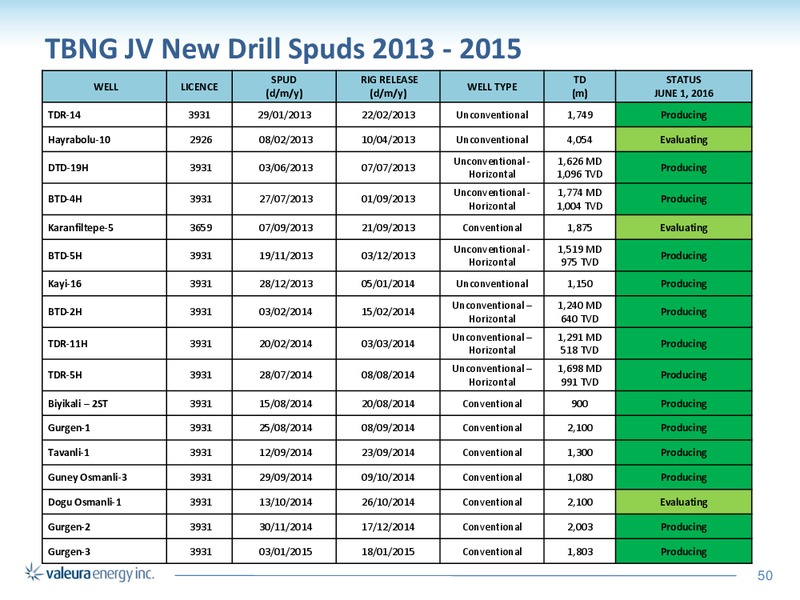Select the DTD-19H well name cell

point(105,168)
